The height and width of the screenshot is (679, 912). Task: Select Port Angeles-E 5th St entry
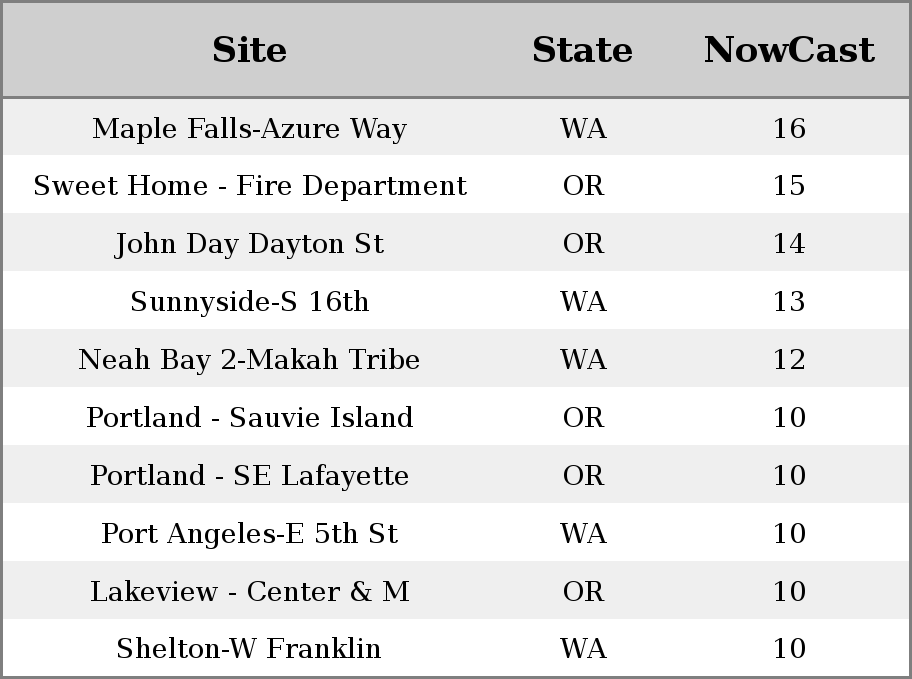pyautogui.click(x=249, y=534)
